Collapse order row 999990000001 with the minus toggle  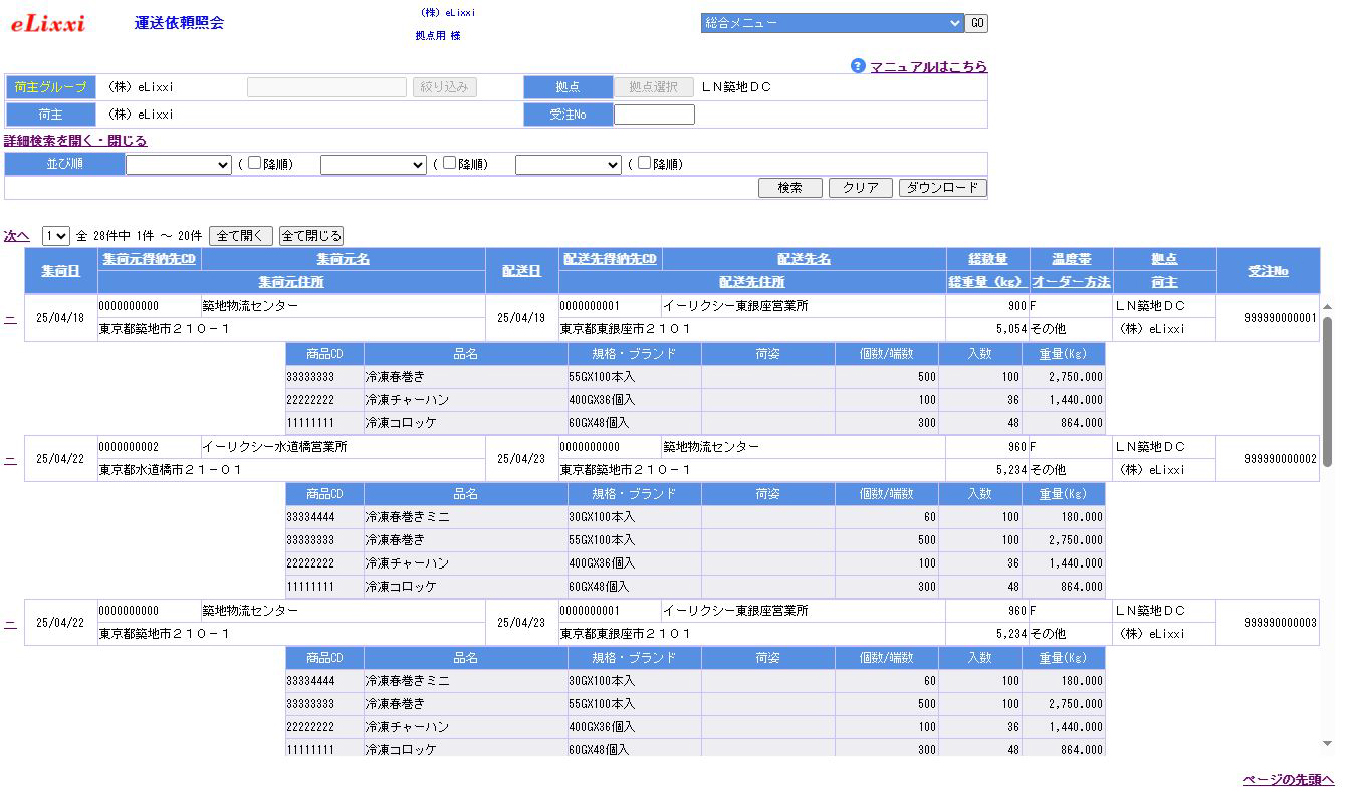point(10,318)
